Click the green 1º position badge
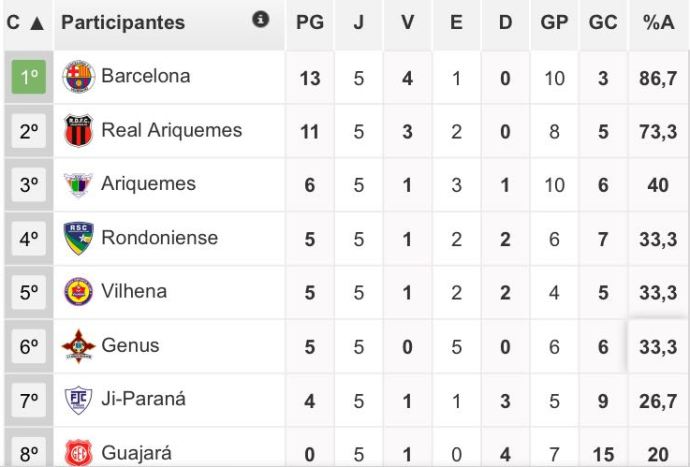Screen dimensions: 690x467 pyautogui.click(x=29, y=77)
